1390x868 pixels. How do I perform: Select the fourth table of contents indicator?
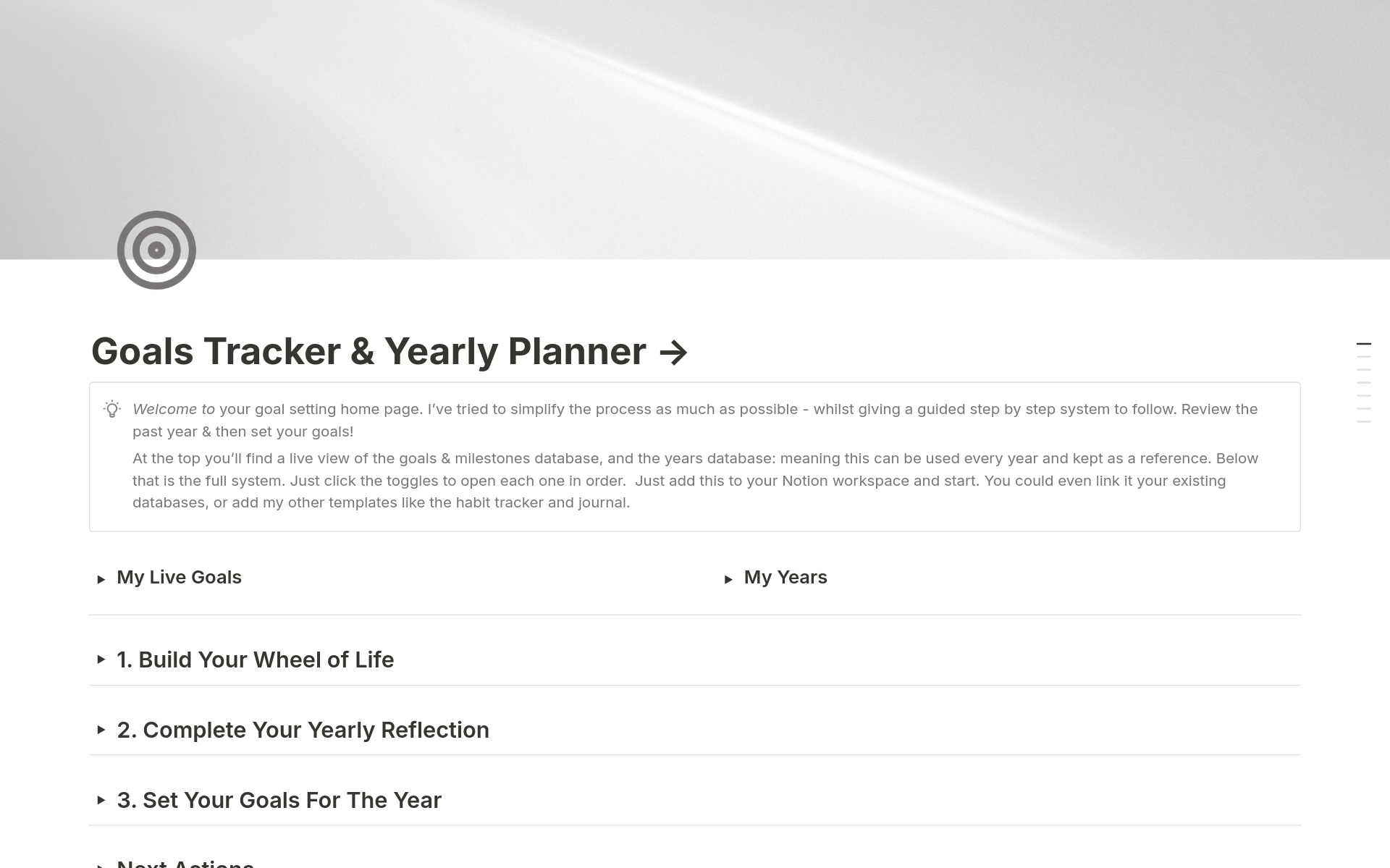[x=1364, y=382]
